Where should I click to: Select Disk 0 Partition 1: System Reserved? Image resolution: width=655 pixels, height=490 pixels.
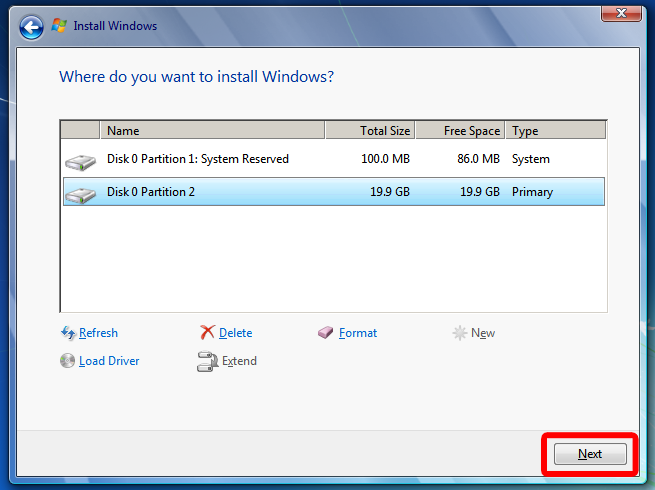[333, 159]
